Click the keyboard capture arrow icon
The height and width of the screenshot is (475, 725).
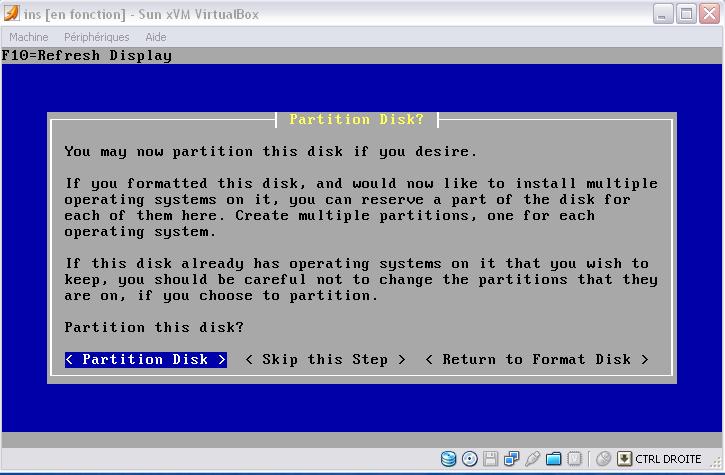625,460
